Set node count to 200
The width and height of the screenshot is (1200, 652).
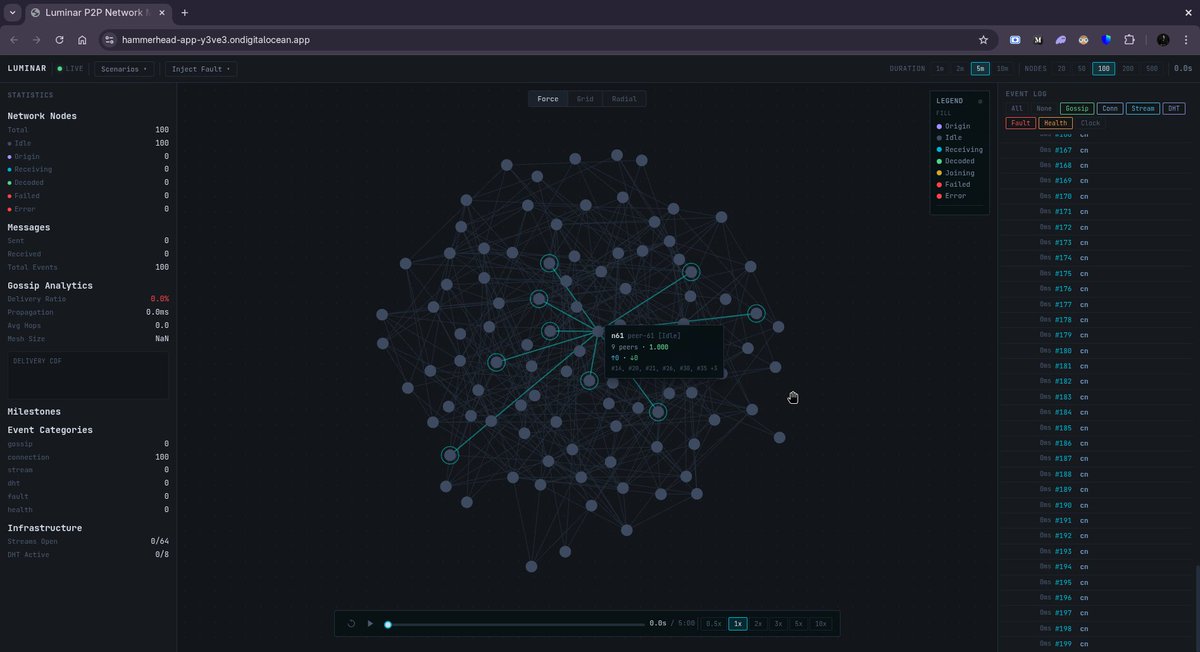[x=1127, y=69]
